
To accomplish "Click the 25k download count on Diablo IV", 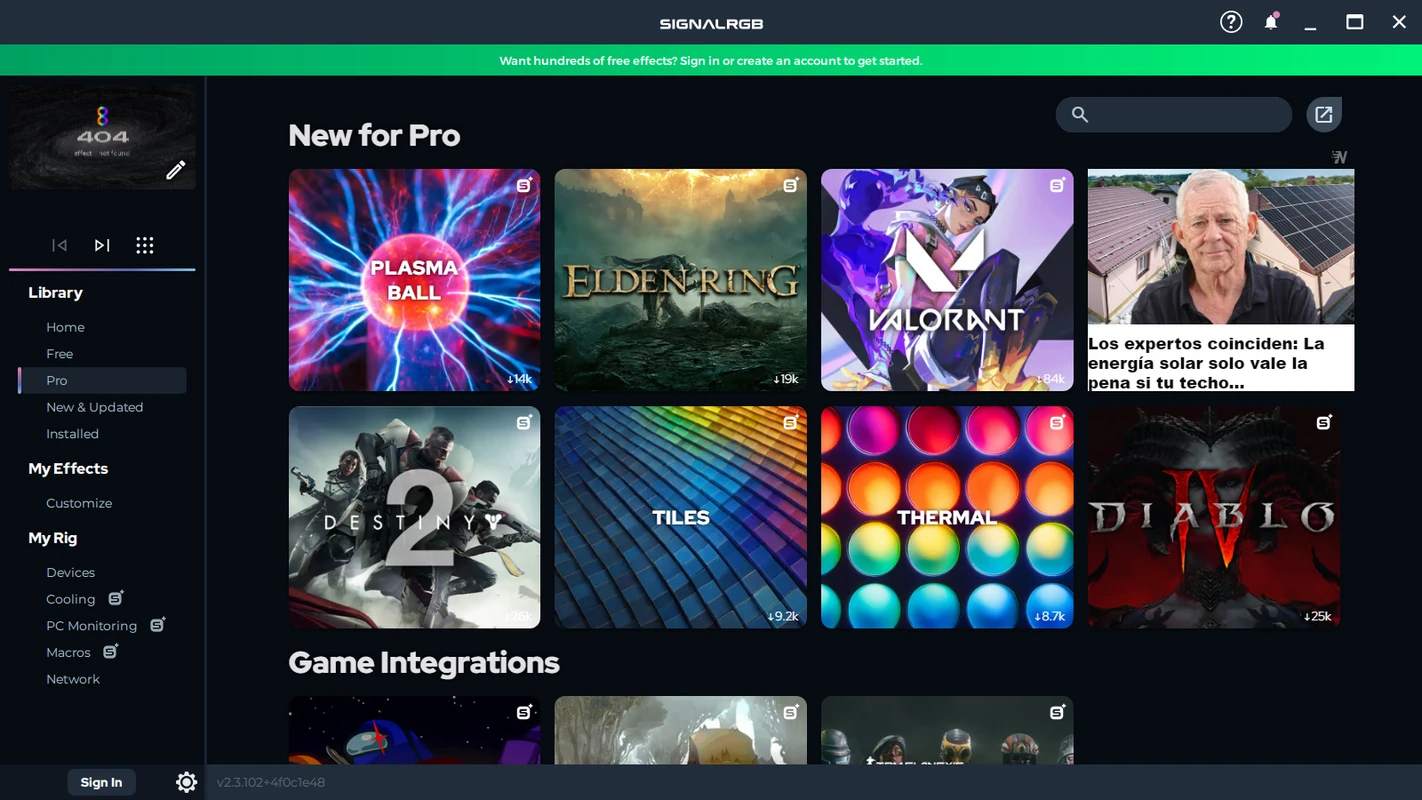I will 1317,616.
